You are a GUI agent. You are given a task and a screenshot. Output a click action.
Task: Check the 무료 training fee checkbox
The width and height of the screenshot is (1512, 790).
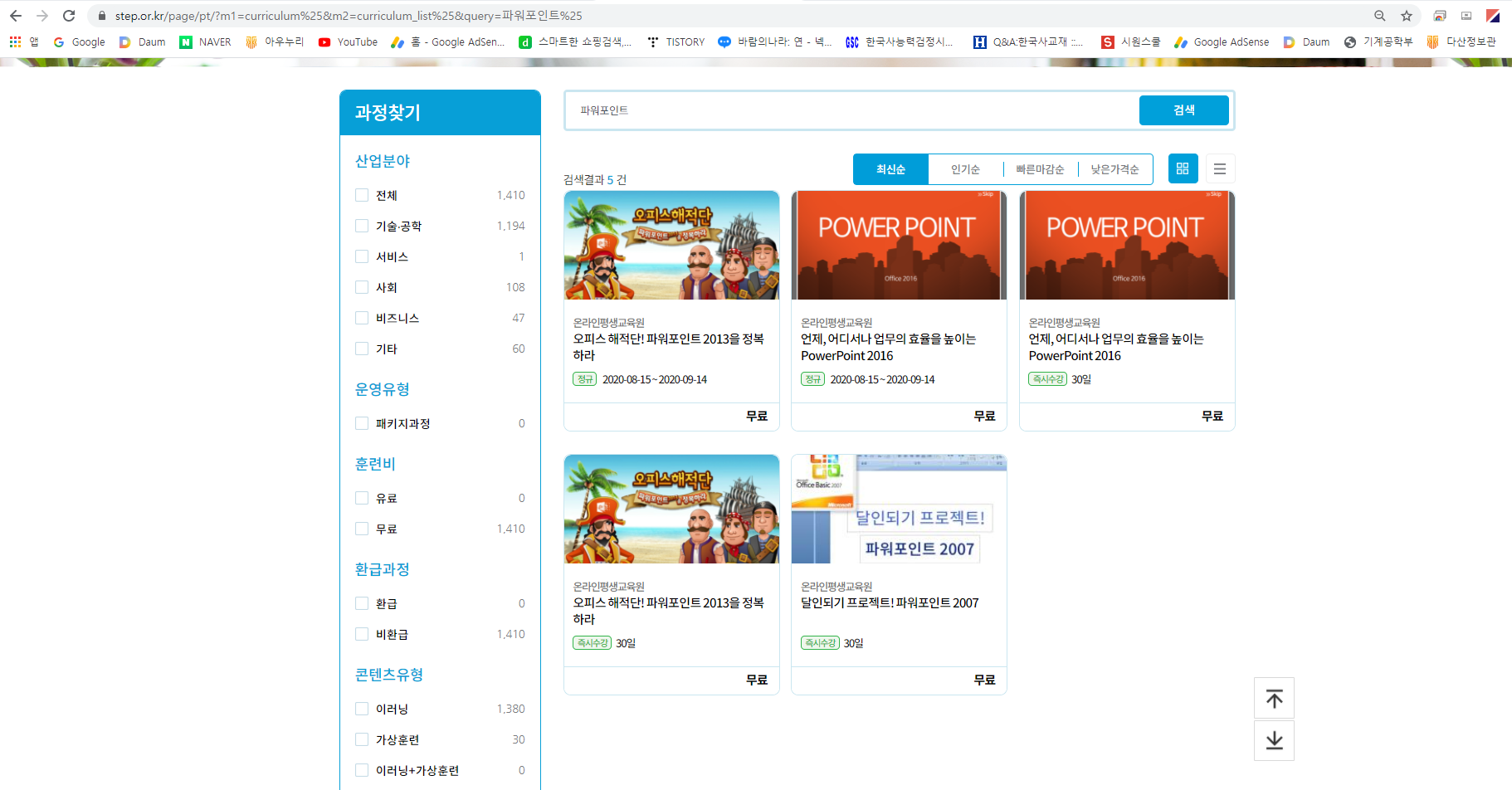tap(362, 529)
